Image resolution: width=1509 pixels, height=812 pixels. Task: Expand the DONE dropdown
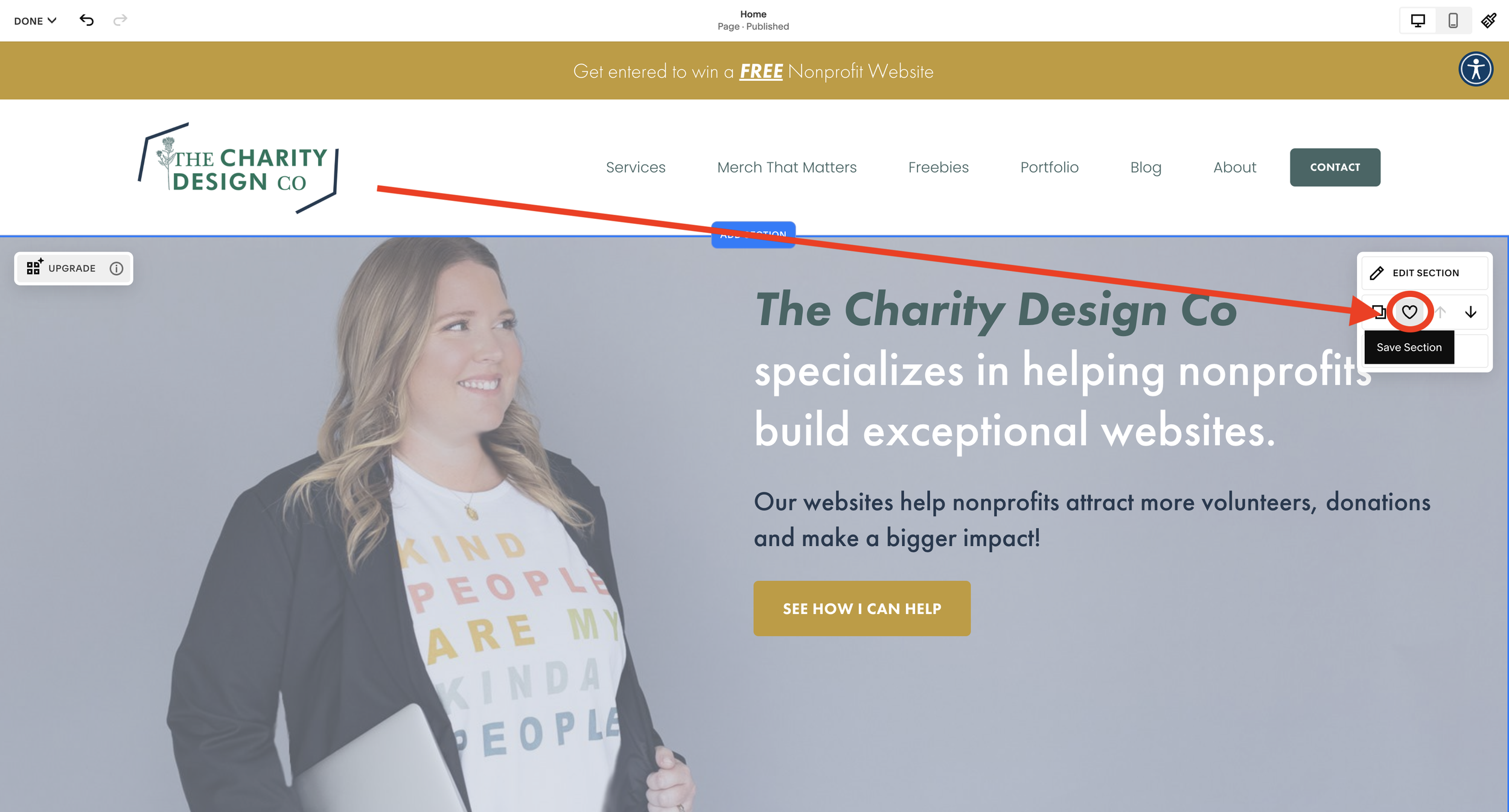coord(35,21)
